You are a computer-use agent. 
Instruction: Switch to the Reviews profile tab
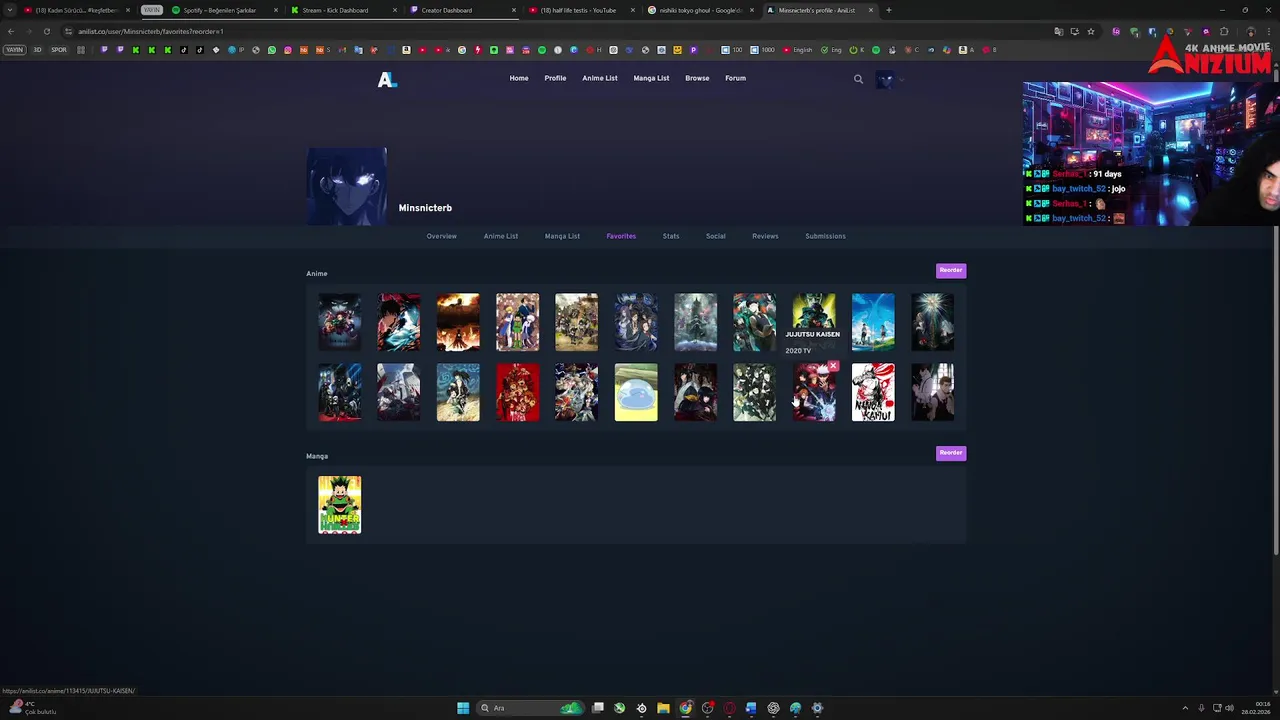pyautogui.click(x=765, y=236)
